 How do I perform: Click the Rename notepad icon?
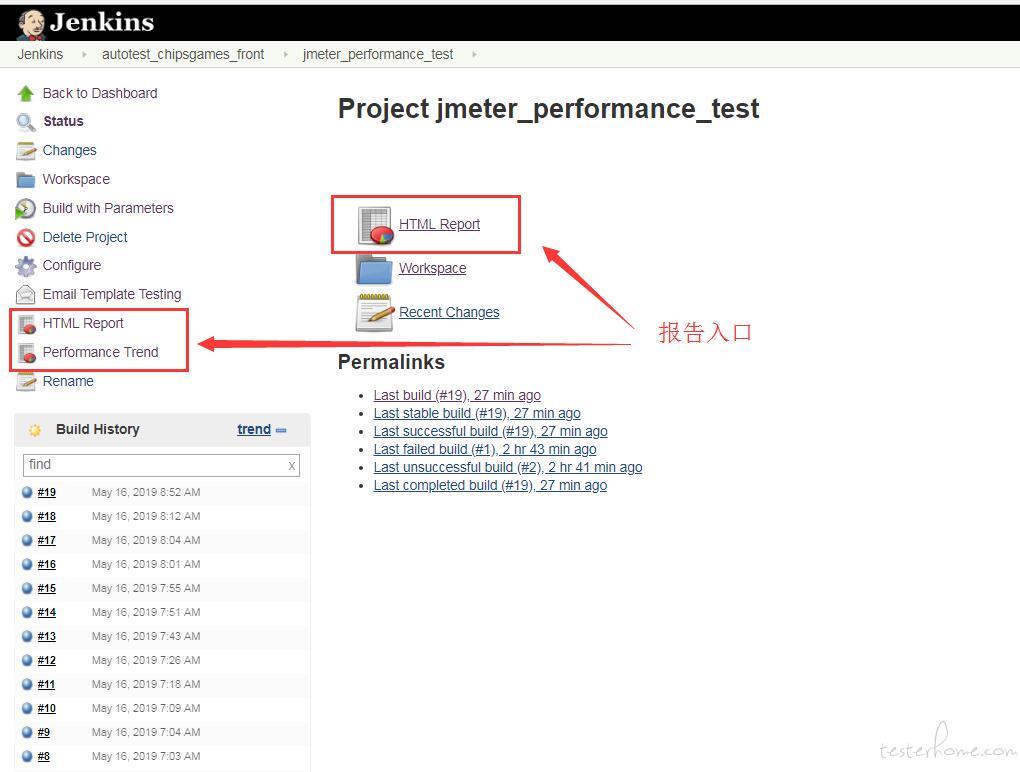click(x=26, y=381)
